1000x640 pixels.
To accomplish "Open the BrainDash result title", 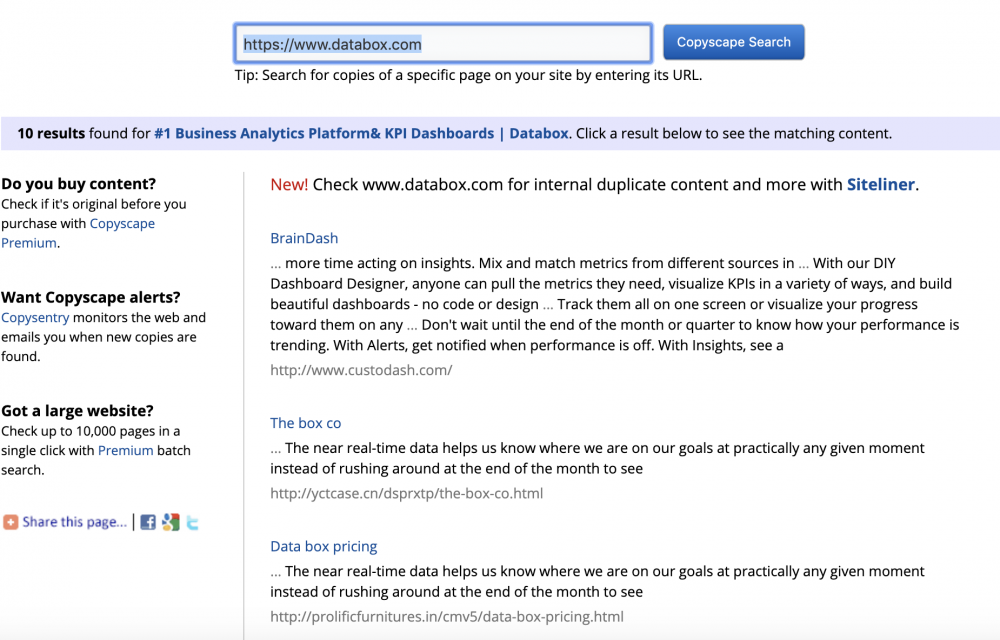I will [304, 239].
